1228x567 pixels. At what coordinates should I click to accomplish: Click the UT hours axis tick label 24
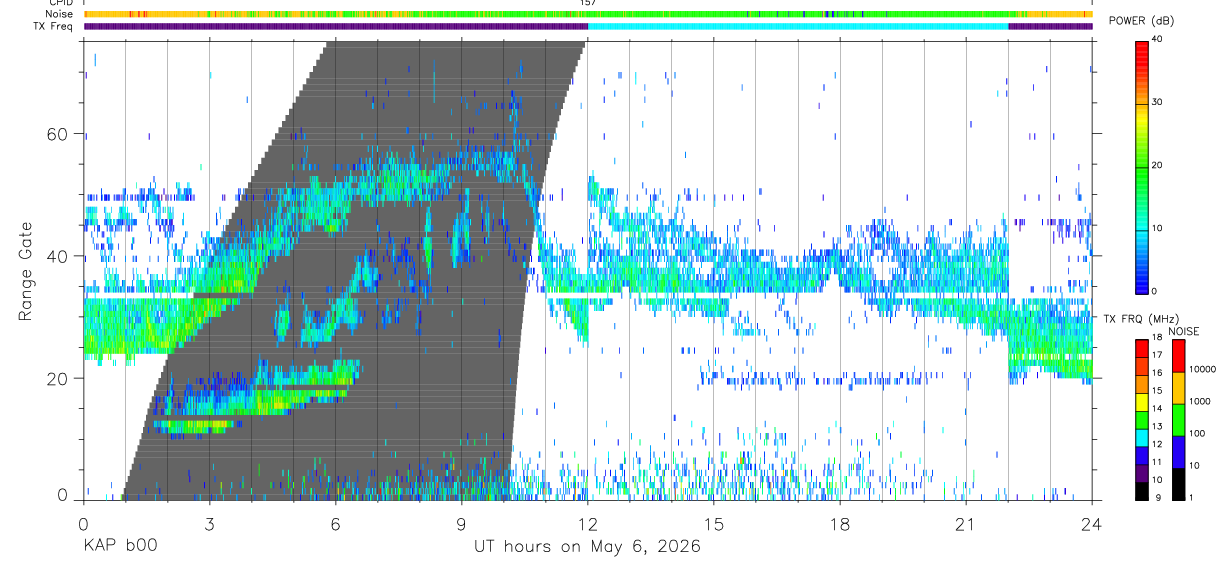pyautogui.click(x=1092, y=524)
